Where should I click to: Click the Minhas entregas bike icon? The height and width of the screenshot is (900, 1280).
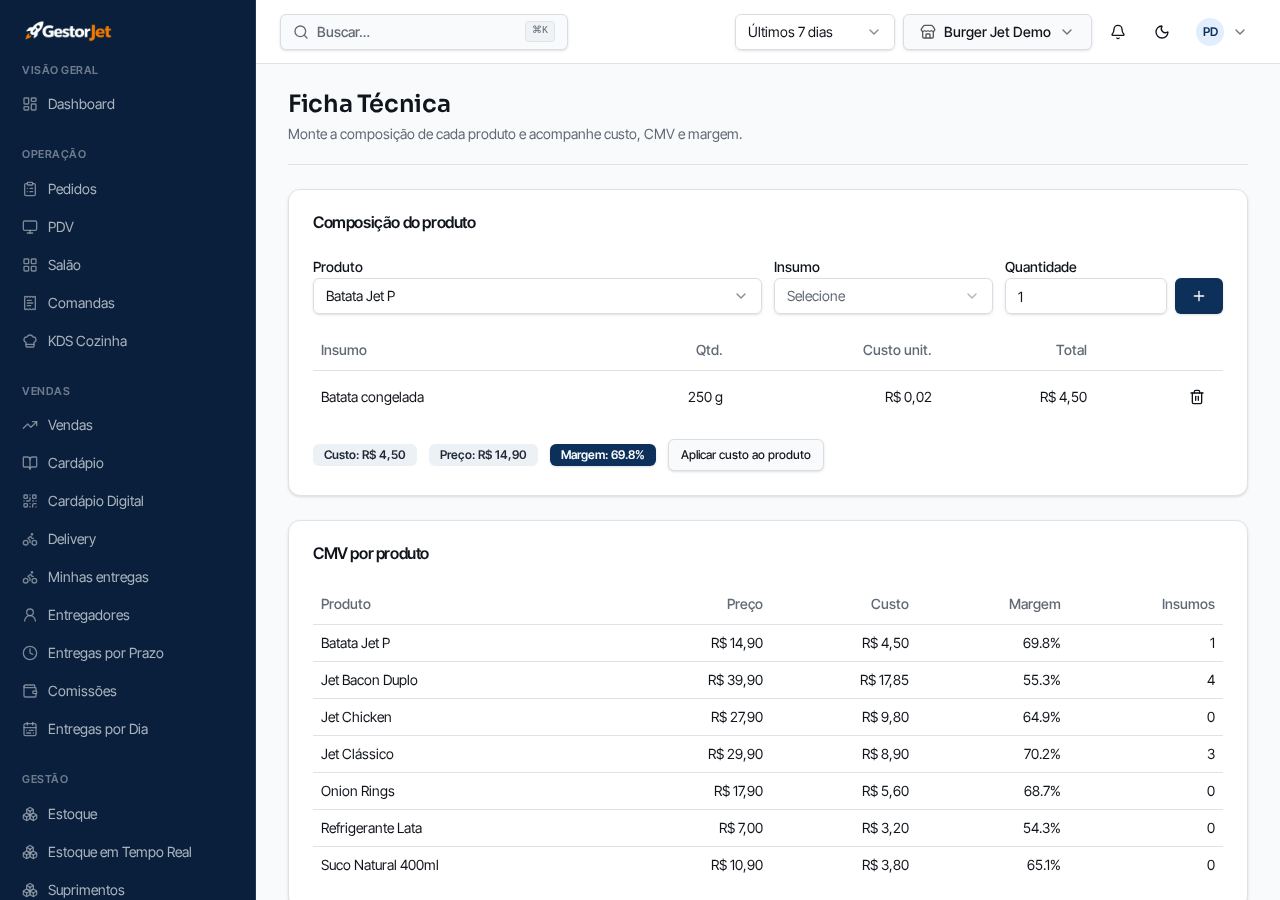(x=30, y=577)
